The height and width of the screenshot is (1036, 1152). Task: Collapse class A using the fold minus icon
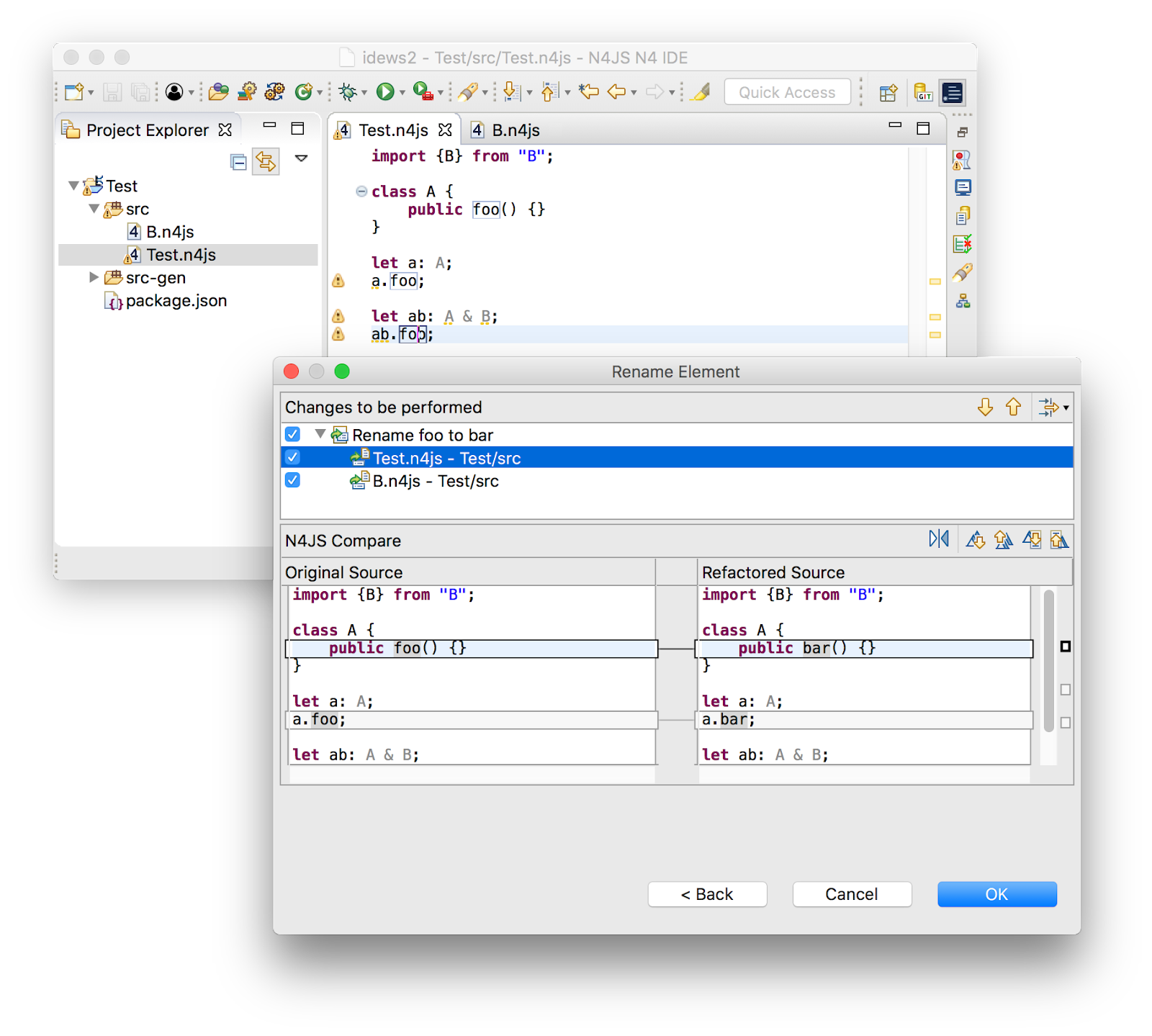pos(360,191)
